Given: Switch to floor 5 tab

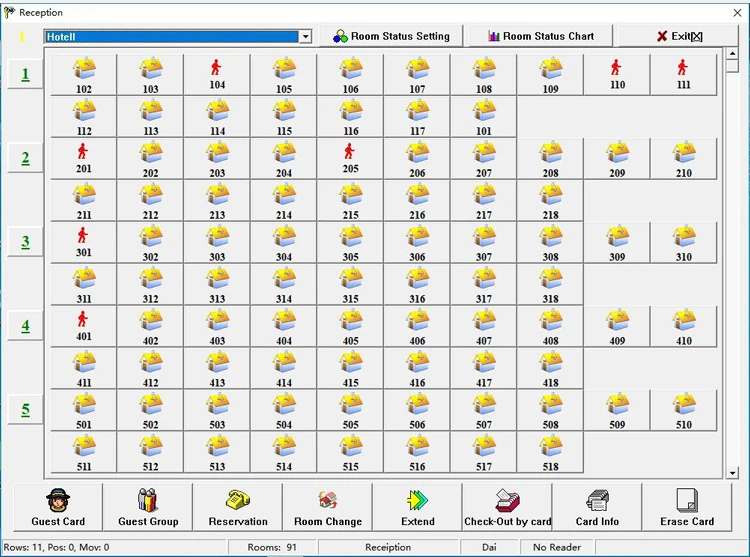Looking at the screenshot, I should (x=25, y=410).
